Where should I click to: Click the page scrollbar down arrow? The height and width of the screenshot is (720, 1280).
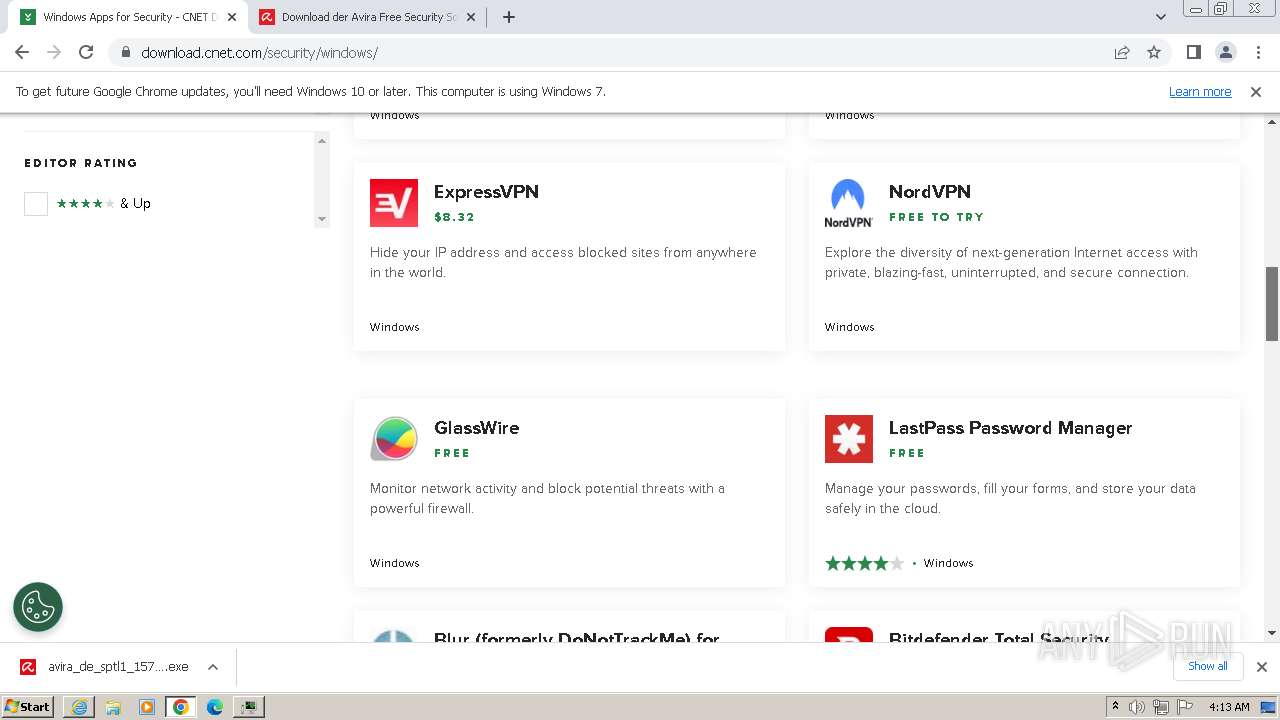coord(1272,633)
